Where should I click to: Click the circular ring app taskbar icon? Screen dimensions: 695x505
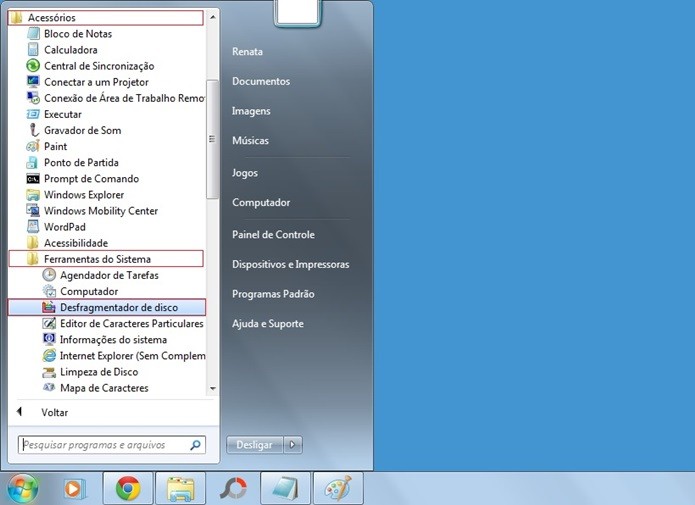pyautogui.click(x=233, y=489)
